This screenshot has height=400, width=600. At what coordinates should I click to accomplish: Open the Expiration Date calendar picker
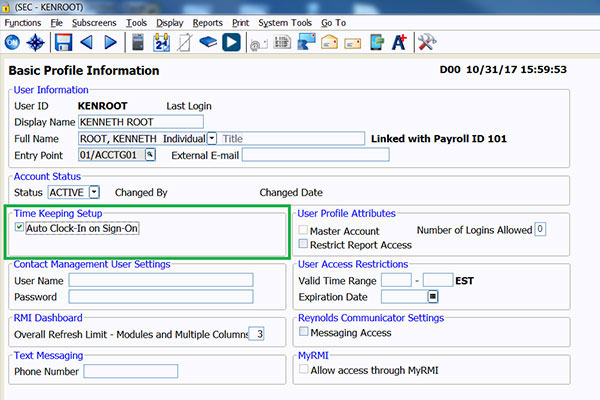(433, 296)
